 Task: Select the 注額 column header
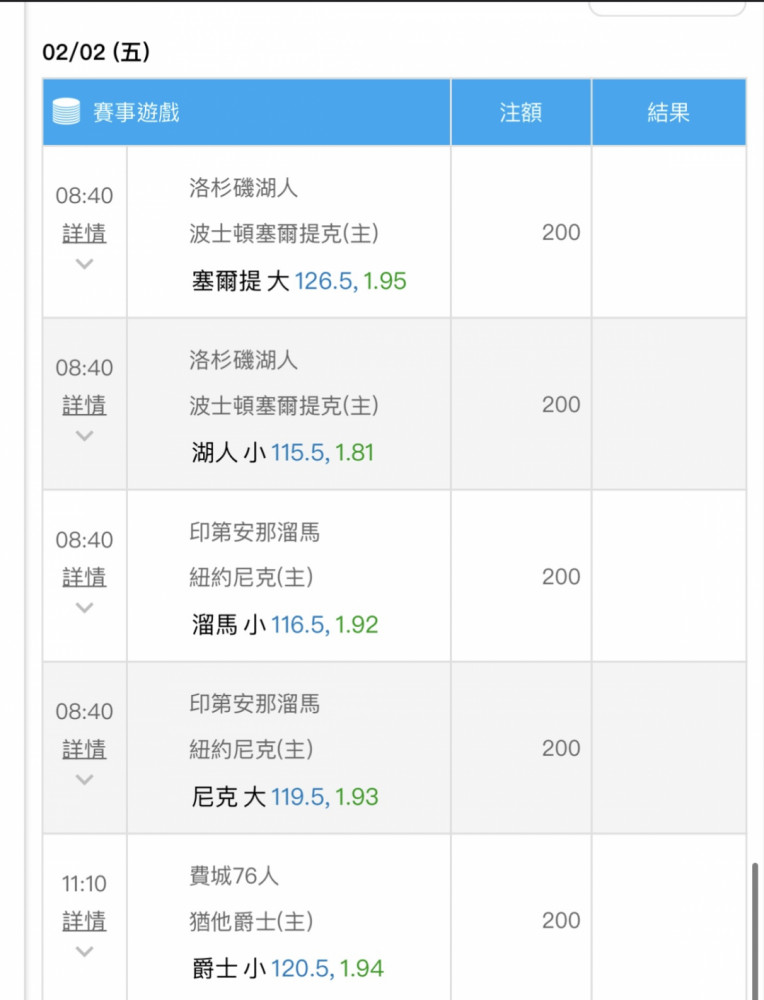click(521, 112)
